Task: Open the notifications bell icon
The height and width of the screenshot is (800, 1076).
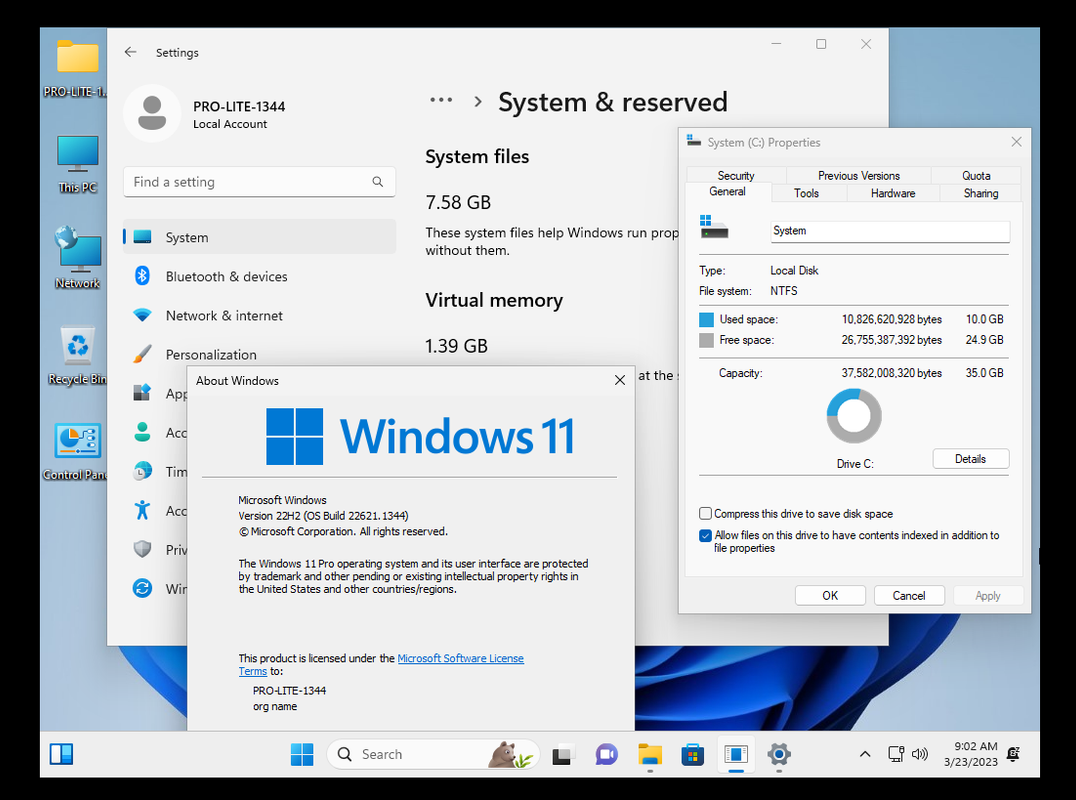Action: [1014, 754]
